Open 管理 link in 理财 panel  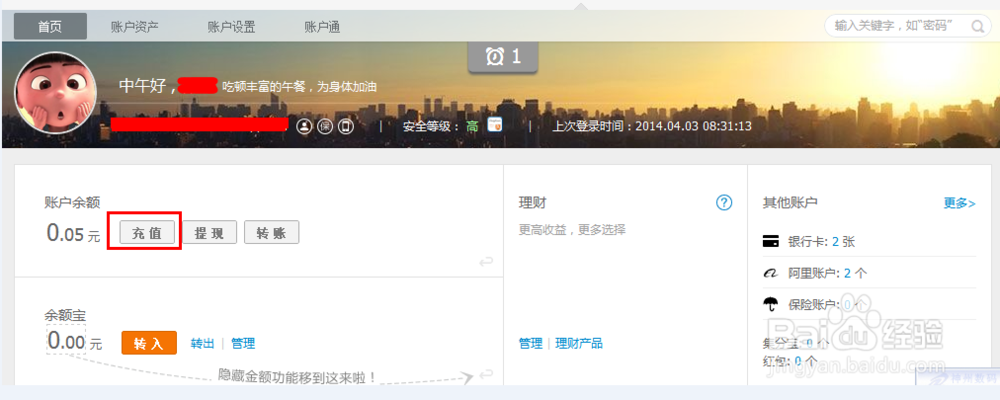pyautogui.click(x=531, y=344)
